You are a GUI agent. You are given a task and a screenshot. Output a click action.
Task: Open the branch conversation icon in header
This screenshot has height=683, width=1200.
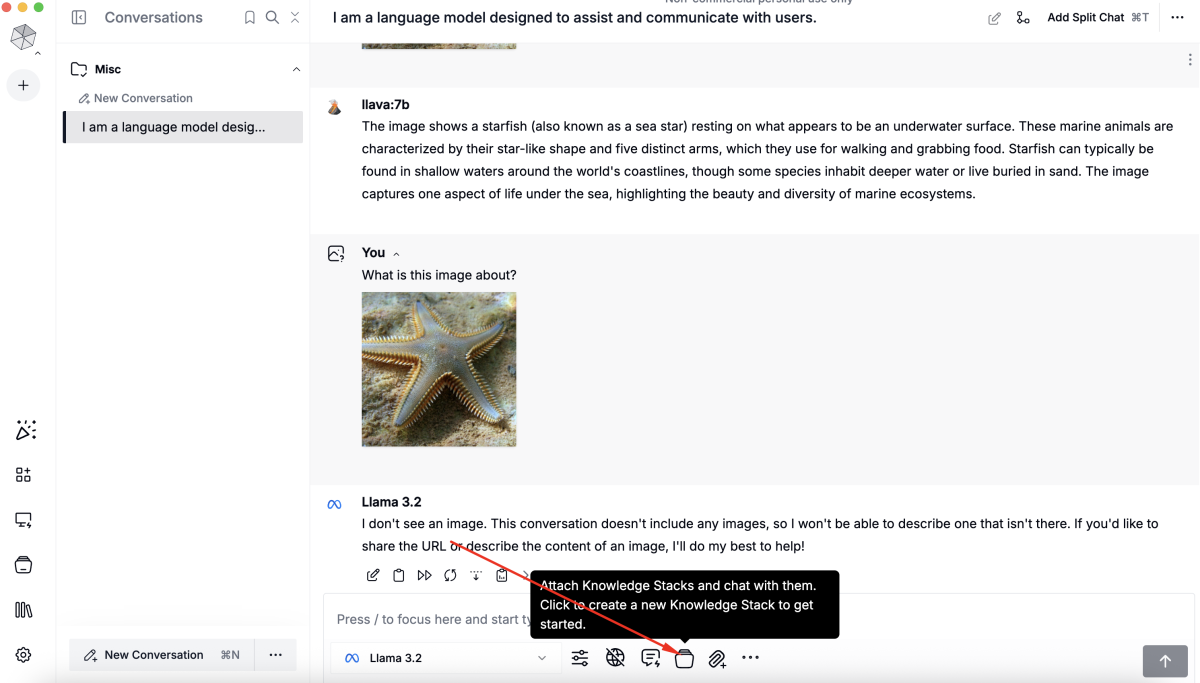click(x=1022, y=18)
